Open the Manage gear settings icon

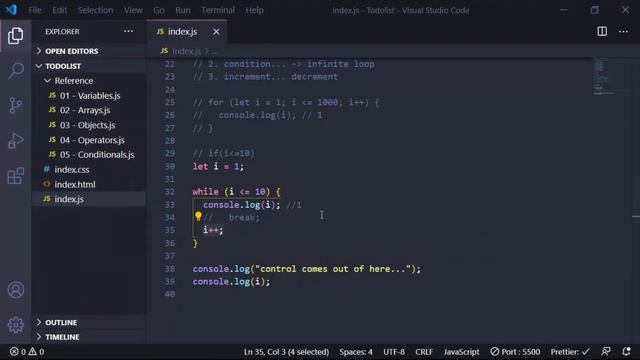tap(16, 325)
